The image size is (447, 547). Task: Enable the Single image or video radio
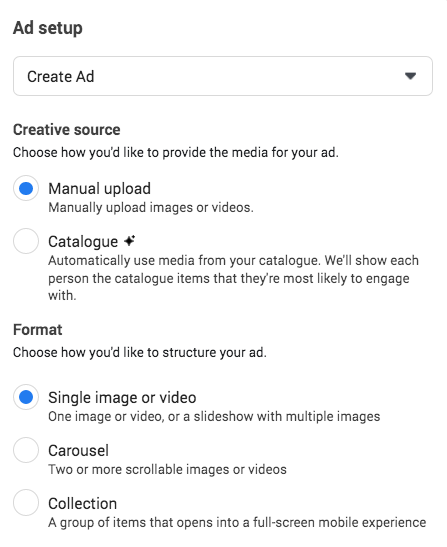coord(26,397)
